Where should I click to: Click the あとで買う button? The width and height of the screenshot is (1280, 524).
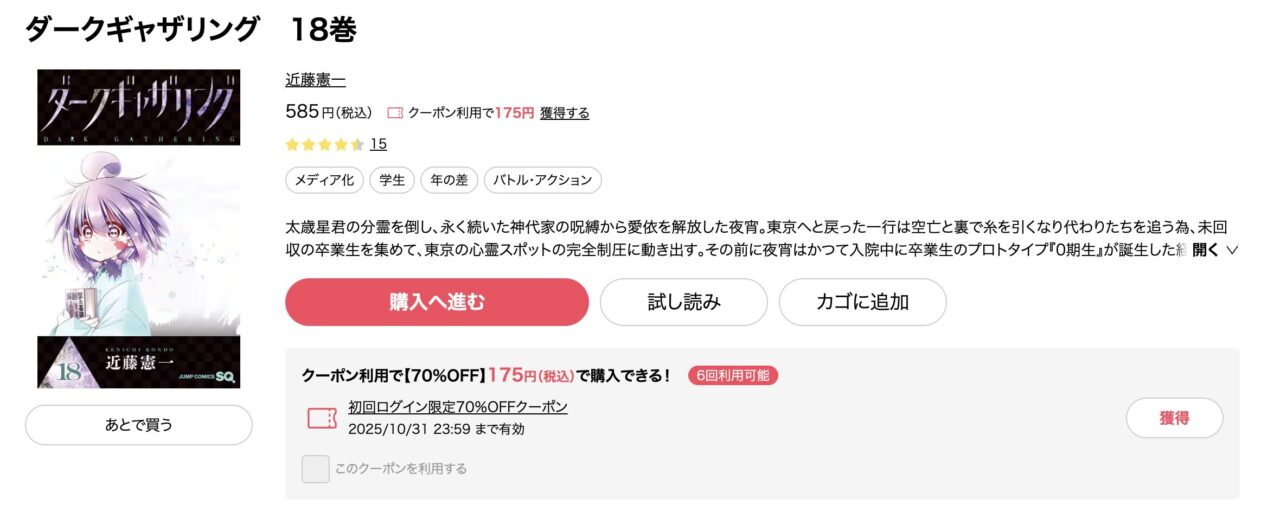(x=139, y=425)
